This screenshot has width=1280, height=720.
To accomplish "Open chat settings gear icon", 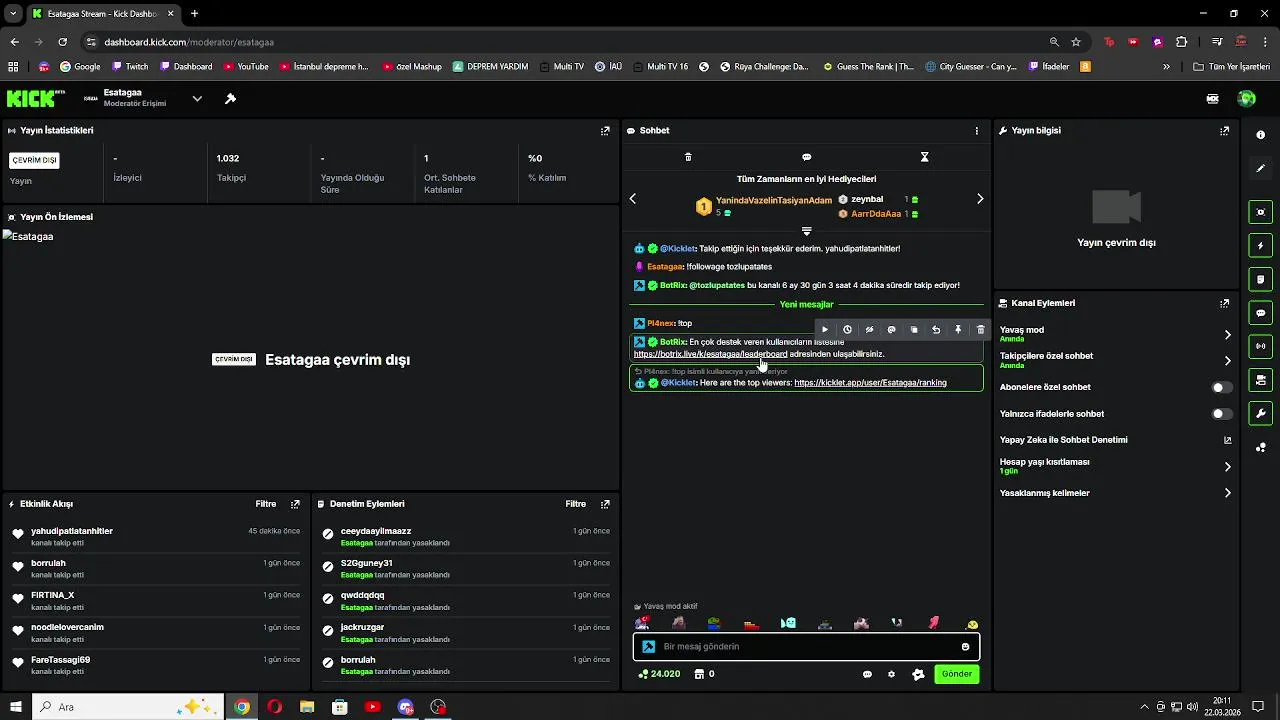I will pyautogui.click(x=891, y=674).
